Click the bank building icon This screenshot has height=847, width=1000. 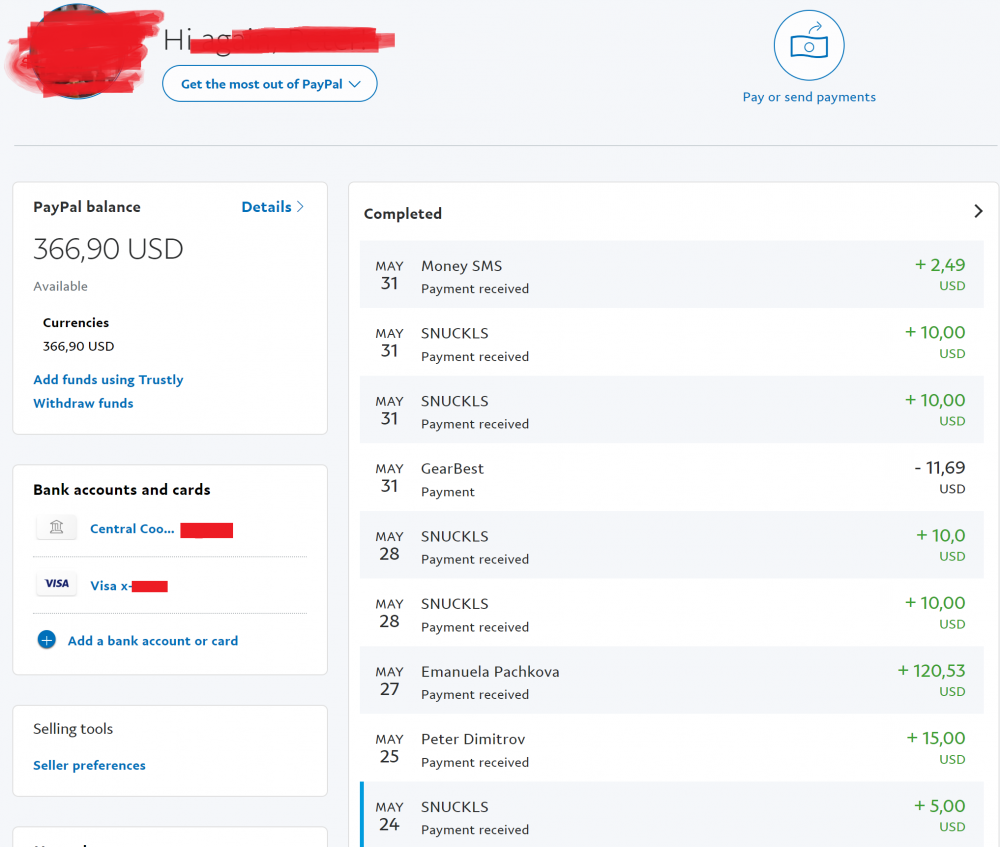click(57, 527)
